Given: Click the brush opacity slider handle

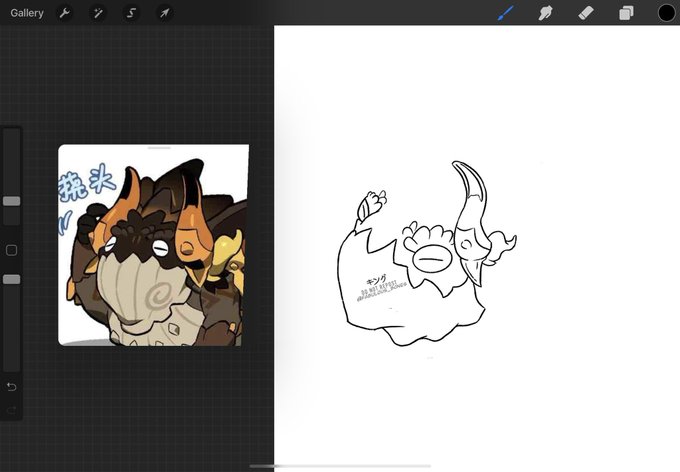Looking at the screenshot, I should (12, 279).
